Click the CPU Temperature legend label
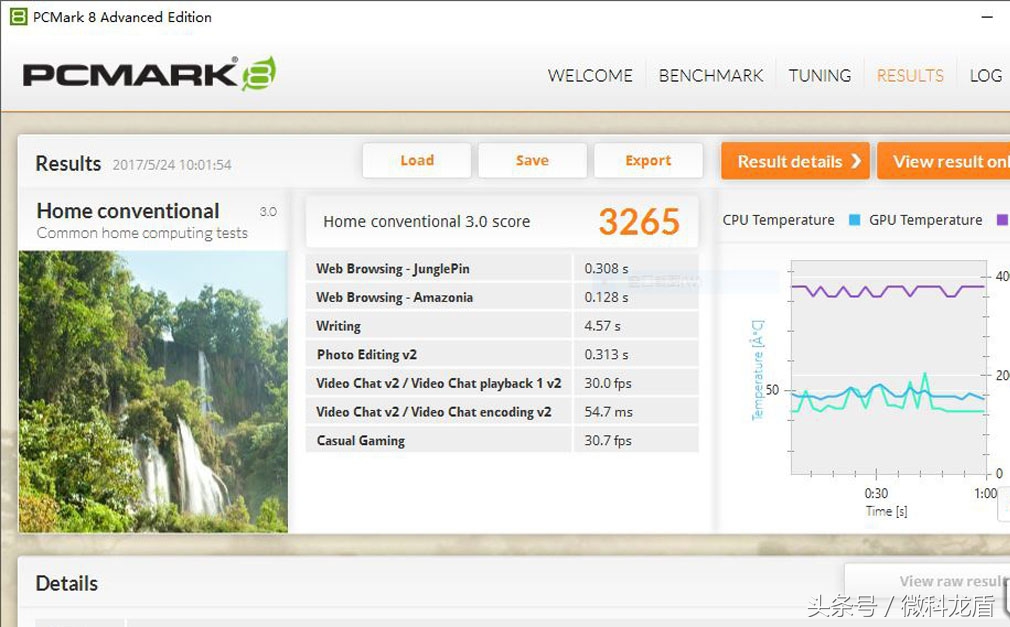Screen dimensions: 1010x627 pos(778,220)
